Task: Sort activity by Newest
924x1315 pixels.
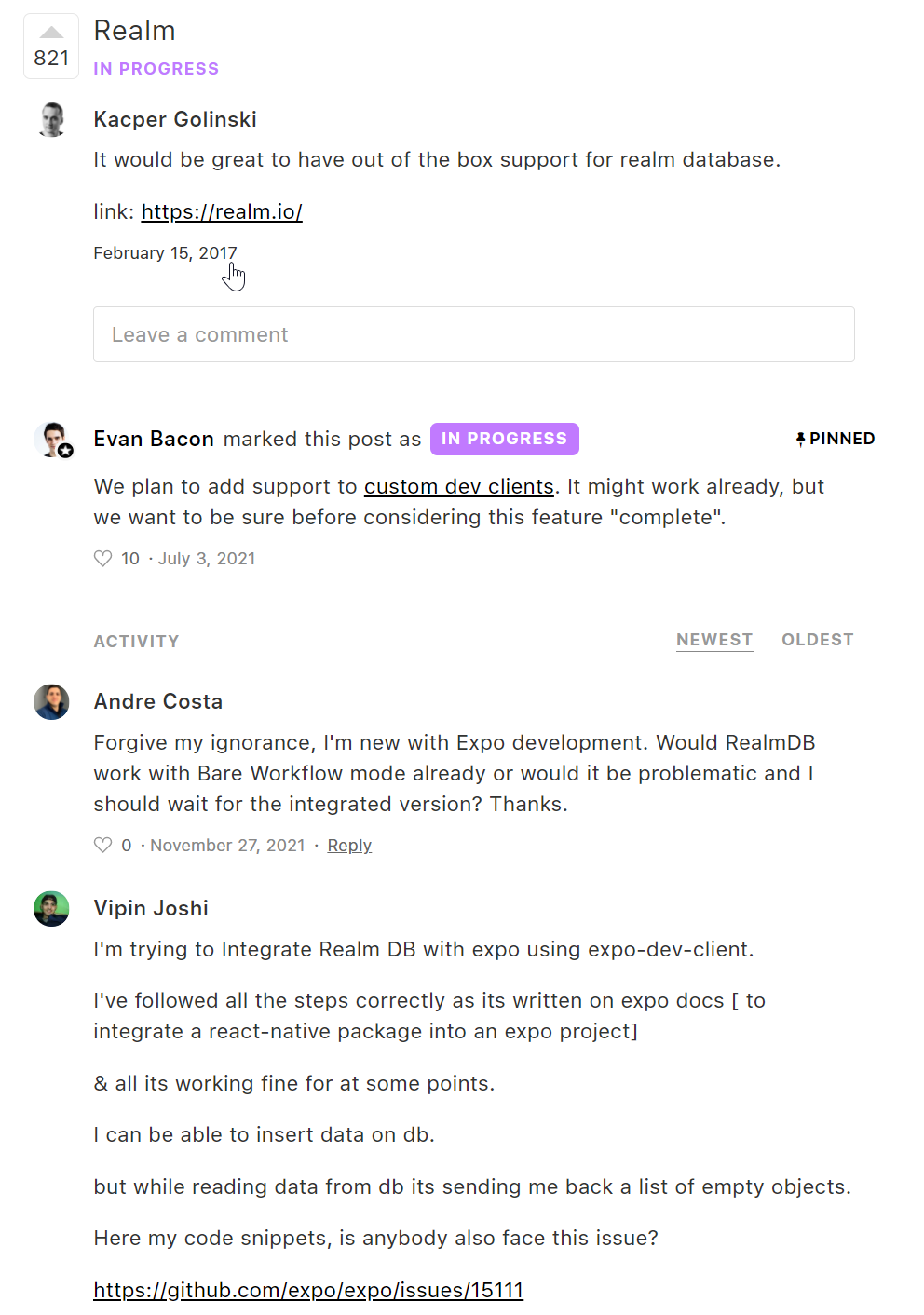Action: (714, 640)
